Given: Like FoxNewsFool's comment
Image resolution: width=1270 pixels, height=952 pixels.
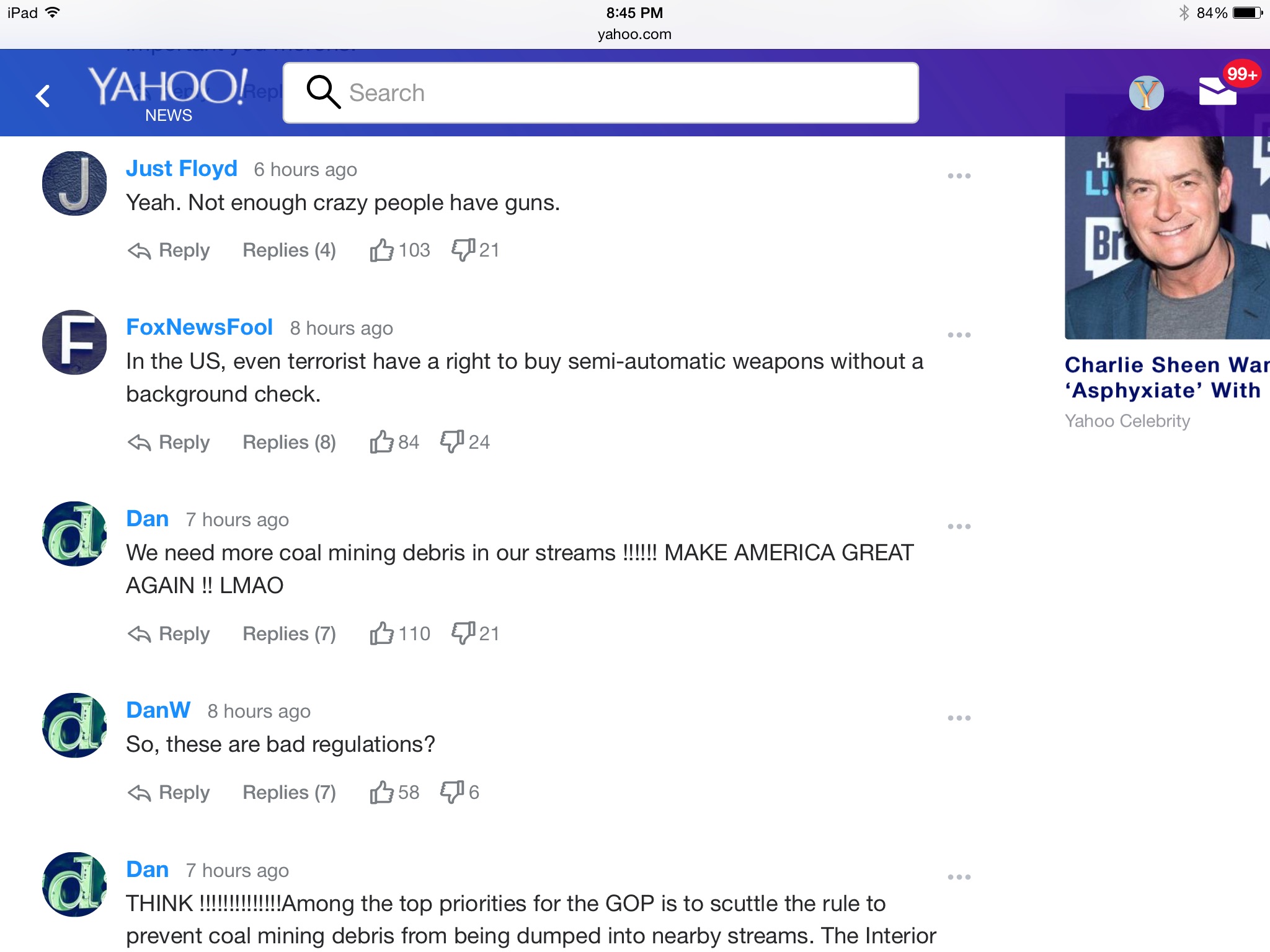Looking at the screenshot, I should pyautogui.click(x=382, y=442).
